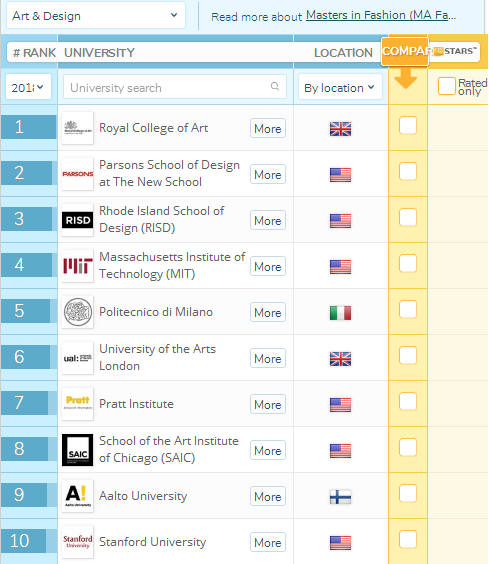Viewport: 489px width, 564px height.
Task: Open the Stanford University name link
Action: [153, 542]
